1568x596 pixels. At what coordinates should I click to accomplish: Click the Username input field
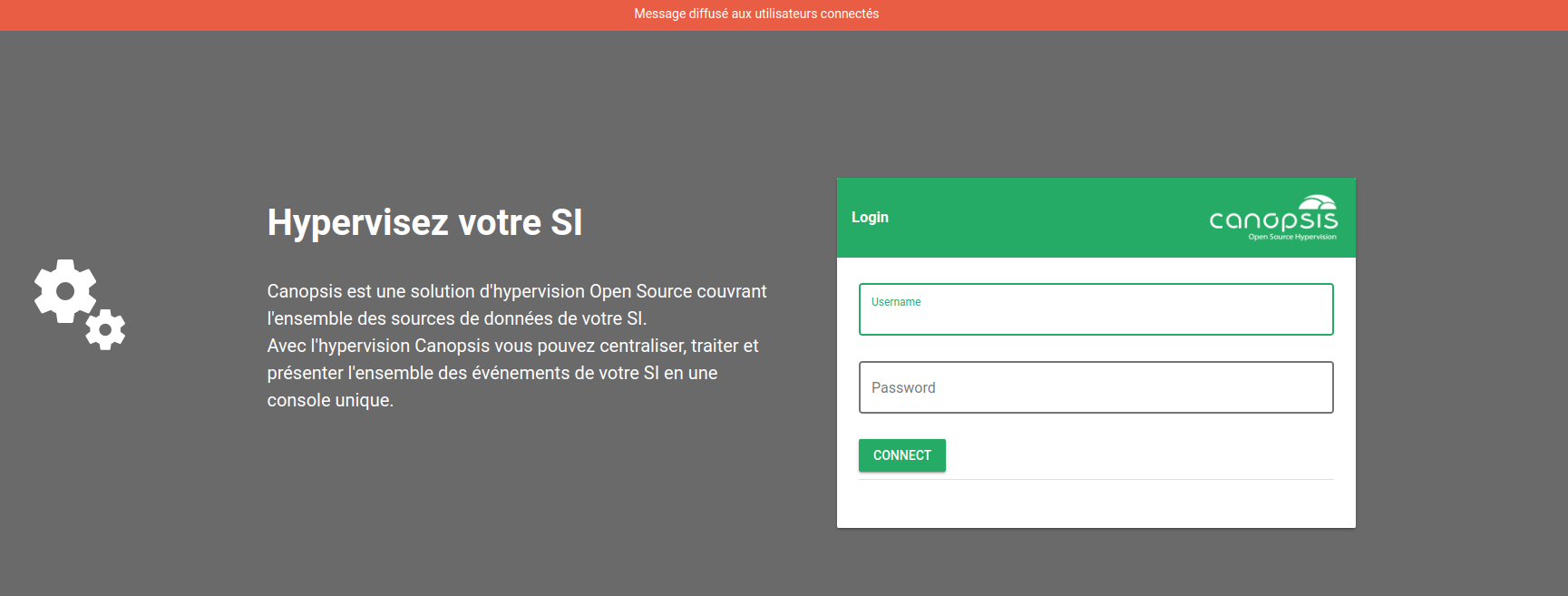coord(1096,309)
